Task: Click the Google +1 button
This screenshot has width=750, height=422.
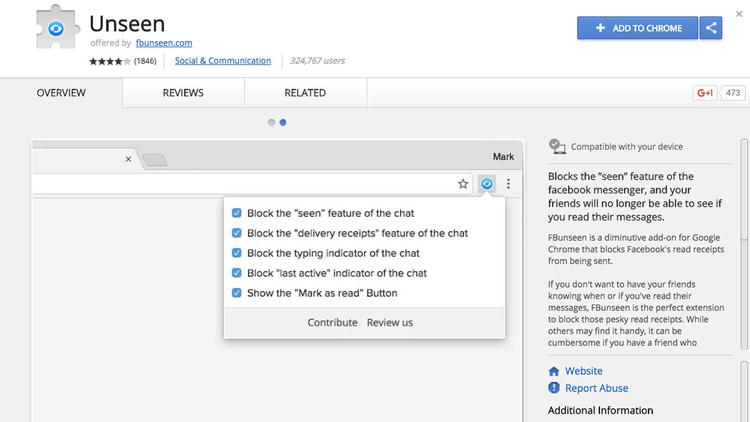Action: click(705, 93)
